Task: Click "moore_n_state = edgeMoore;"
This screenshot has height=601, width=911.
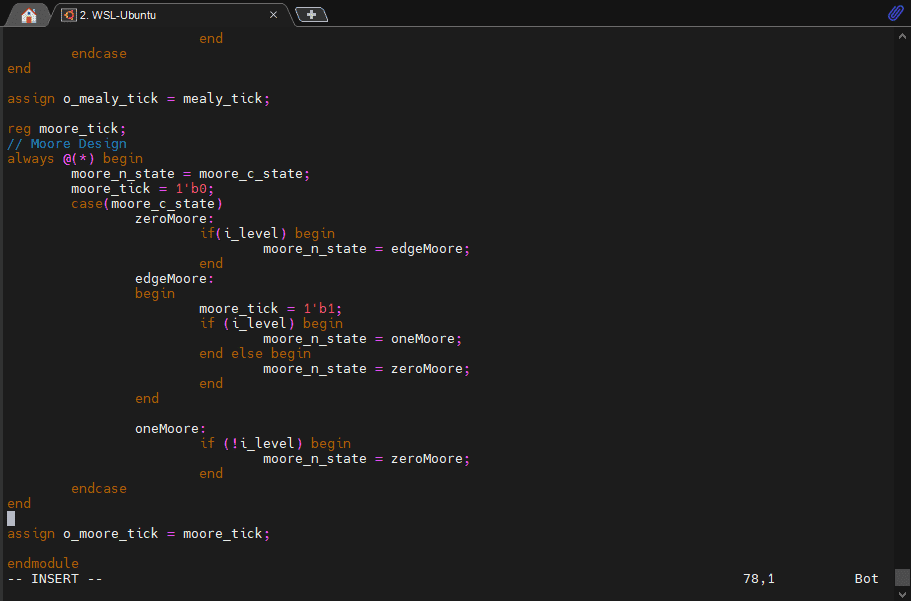Action: tap(367, 249)
